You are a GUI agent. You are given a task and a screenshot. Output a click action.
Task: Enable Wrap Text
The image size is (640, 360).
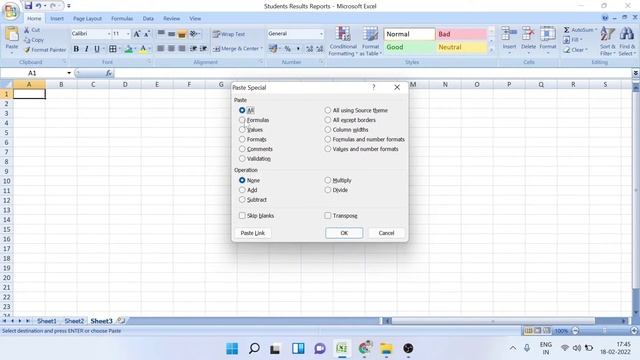[229, 34]
